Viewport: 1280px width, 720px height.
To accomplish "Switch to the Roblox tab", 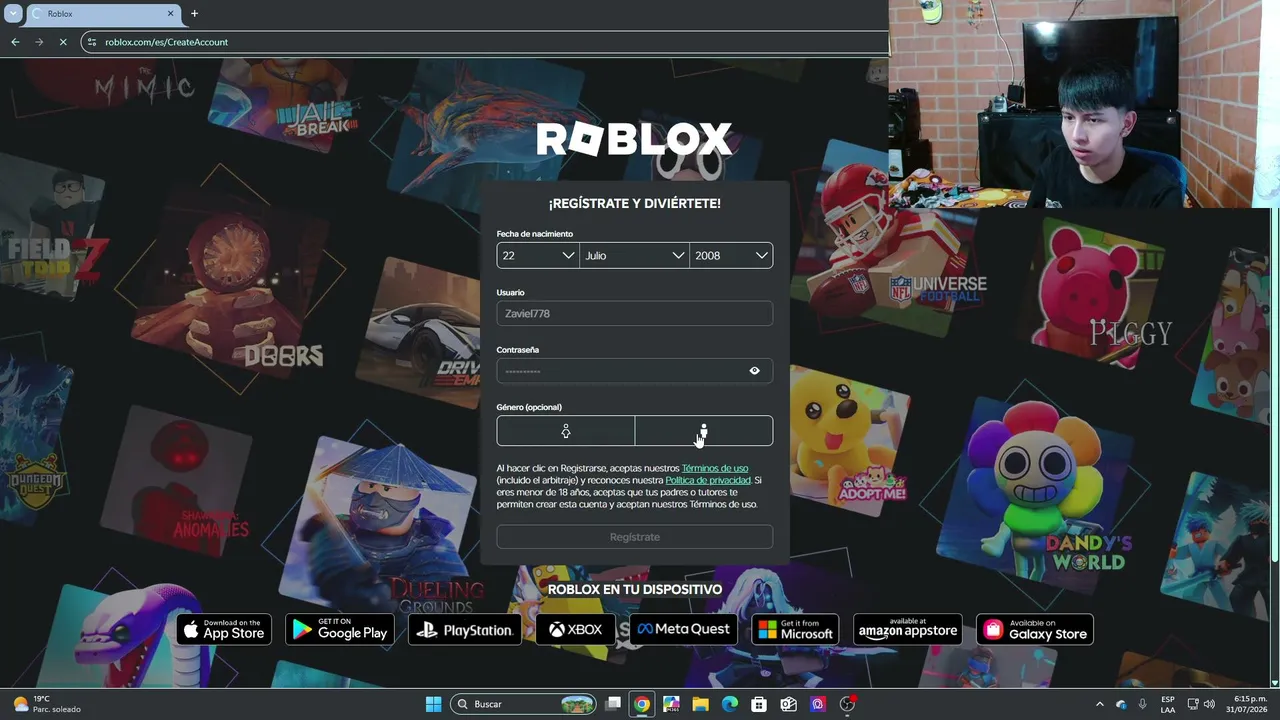I will coord(103,14).
